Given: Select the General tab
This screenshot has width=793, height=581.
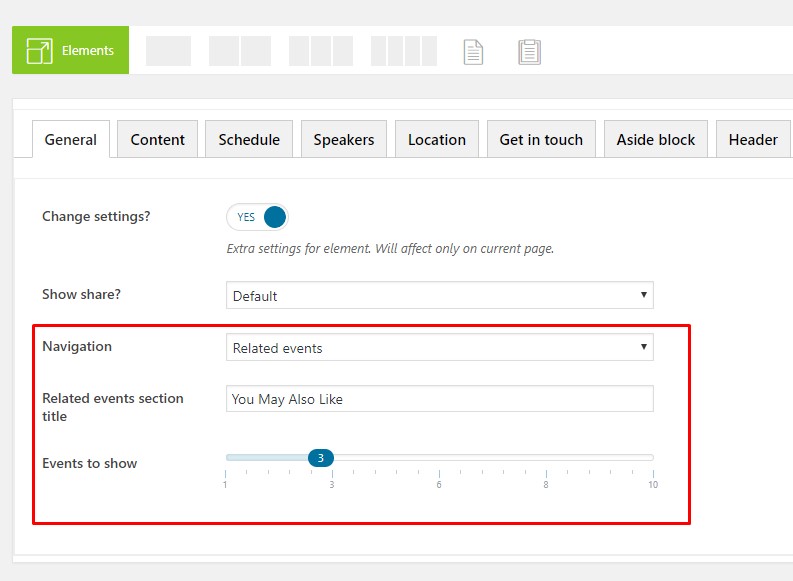Looking at the screenshot, I should point(70,140).
